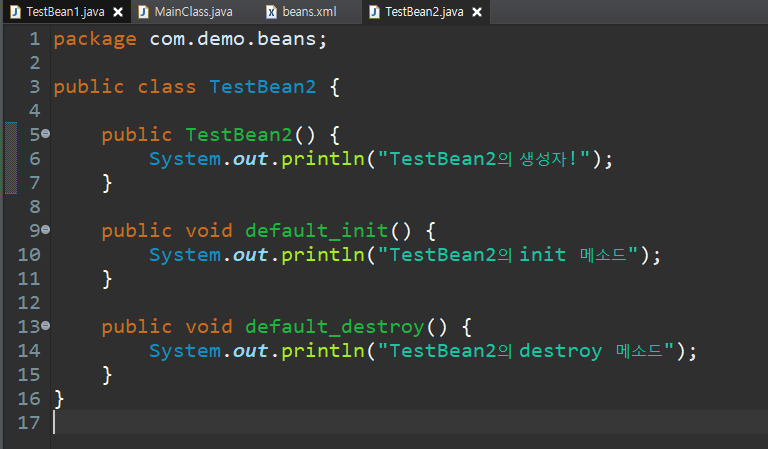Click the class name TestBean2 on line 3
Viewport: 768px width, 449px height.
263,87
